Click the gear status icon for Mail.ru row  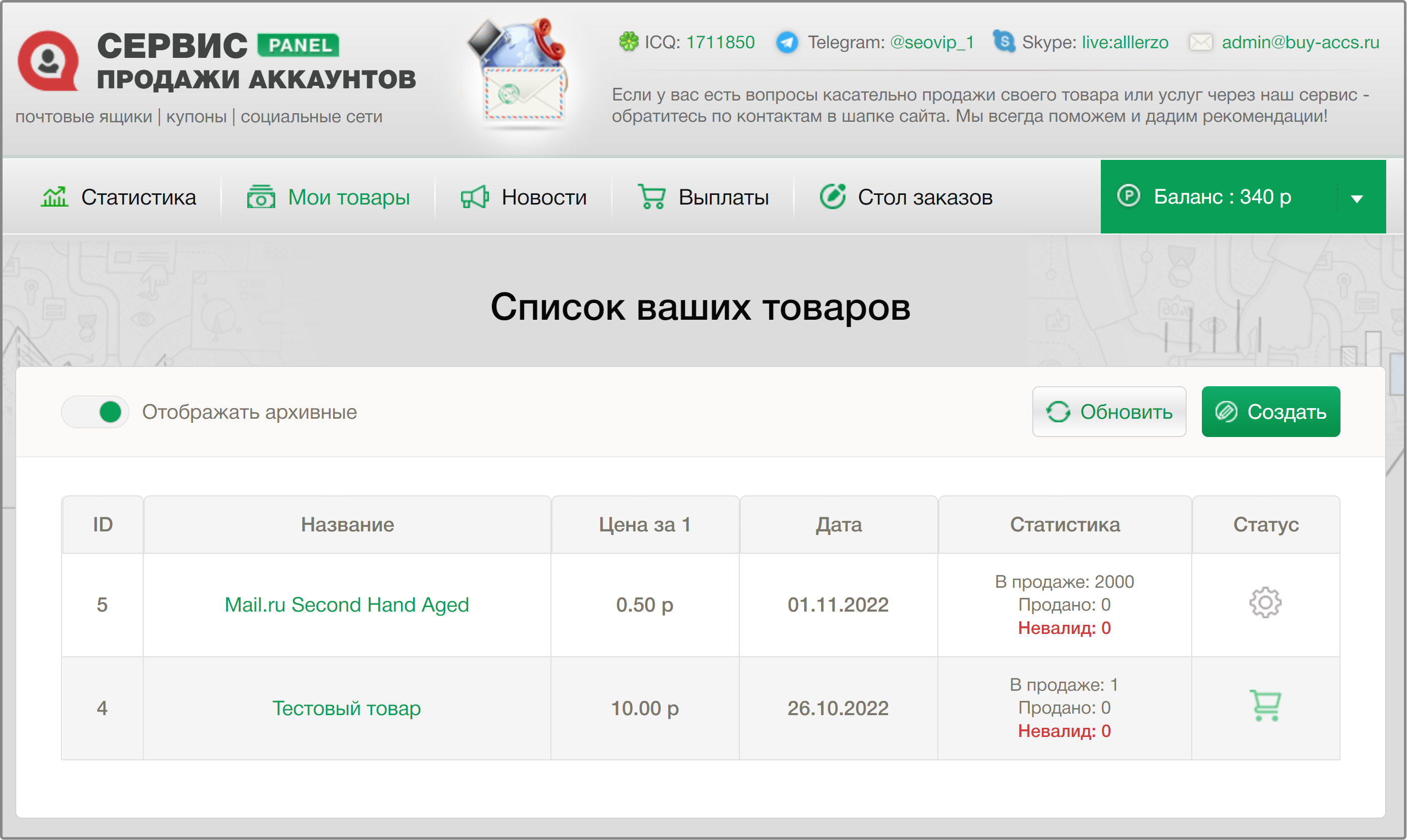(1265, 603)
